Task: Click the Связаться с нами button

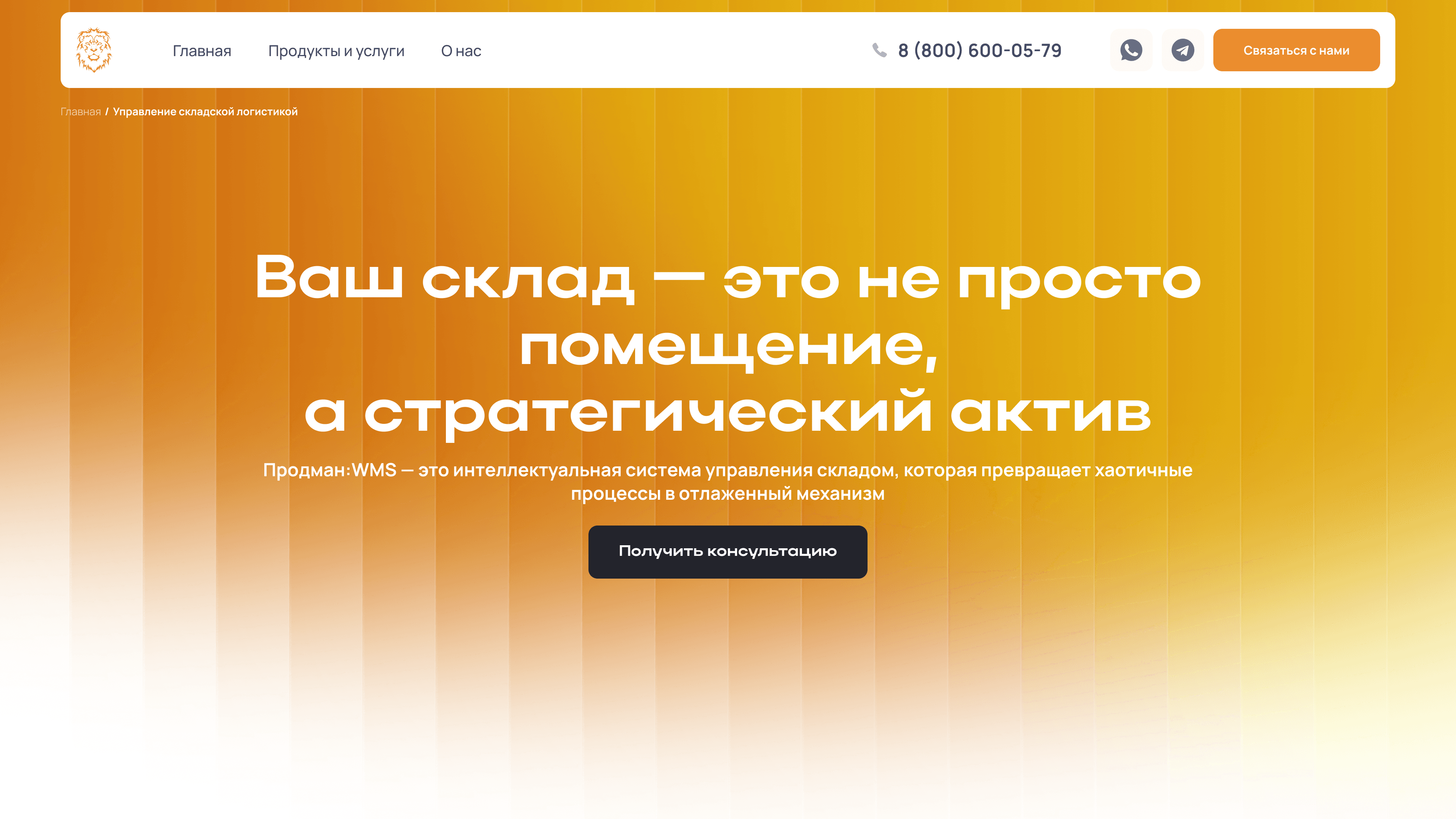Action: point(1296,50)
